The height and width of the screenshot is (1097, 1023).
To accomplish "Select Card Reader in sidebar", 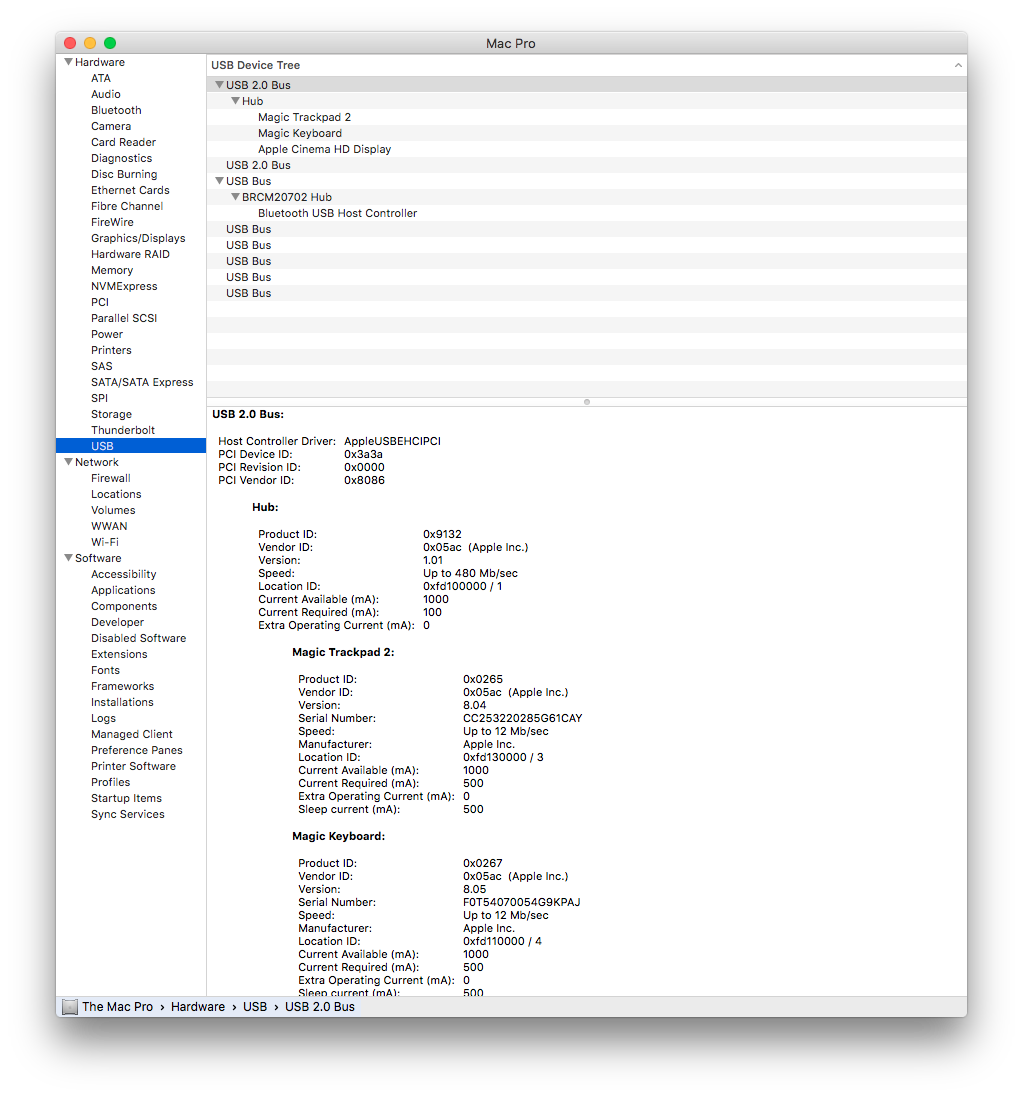I will 123,142.
